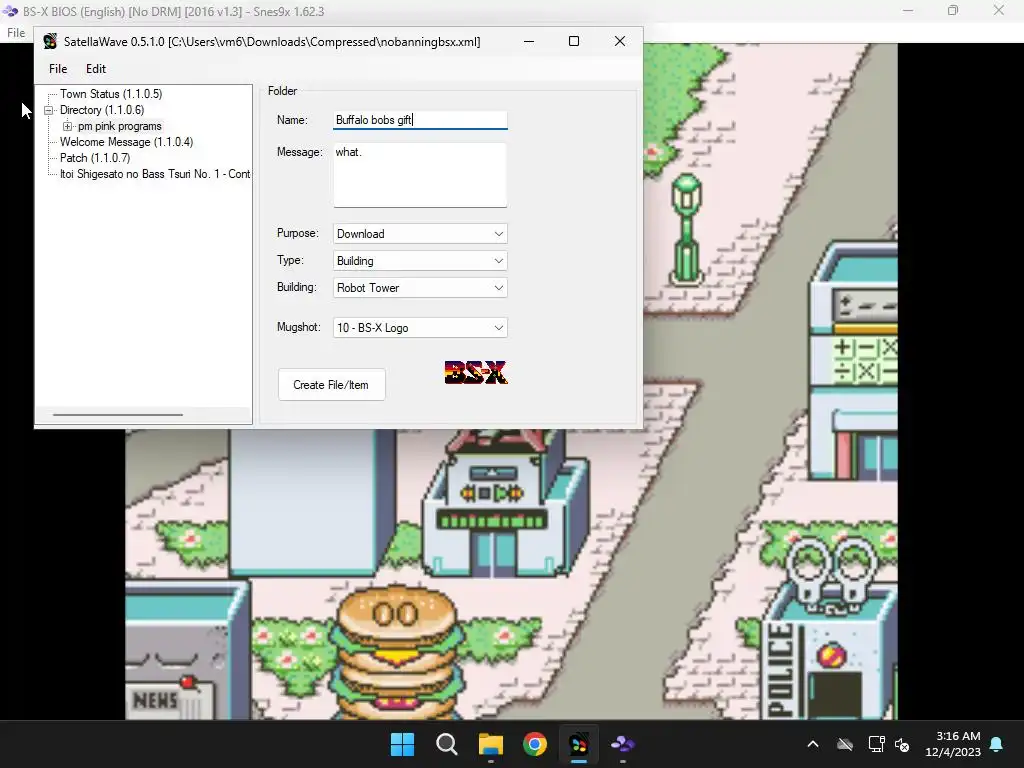Click the tree panel's horizontal scrollbar
Image resolution: width=1024 pixels, height=768 pixels.
[118, 415]
